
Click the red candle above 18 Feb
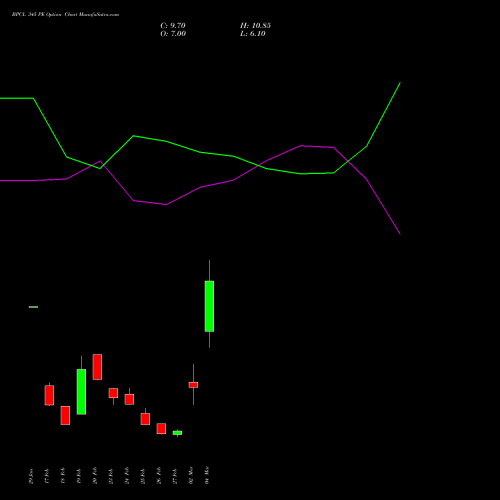point(65,415)
